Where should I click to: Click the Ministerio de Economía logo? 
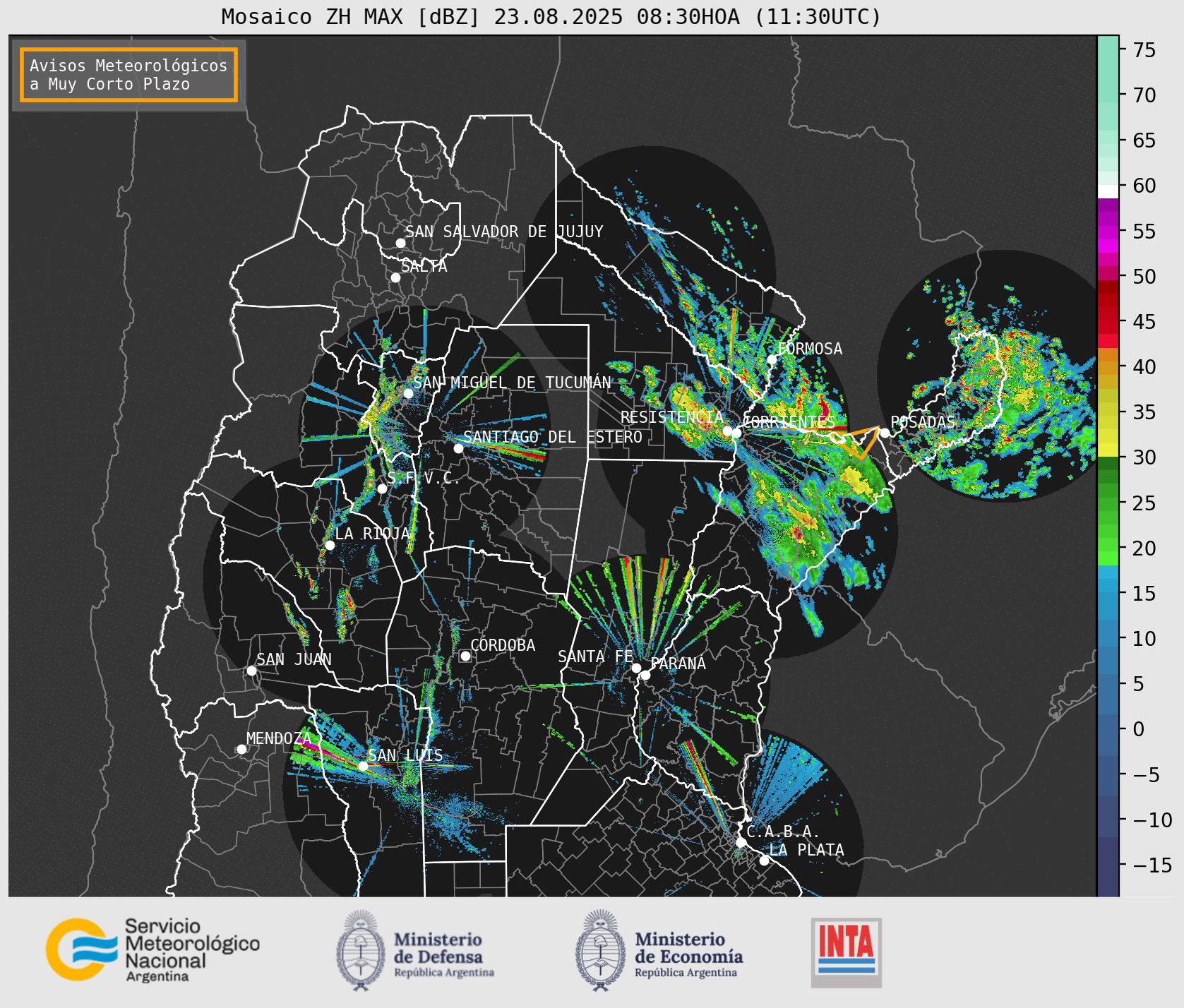coord(659,951)
